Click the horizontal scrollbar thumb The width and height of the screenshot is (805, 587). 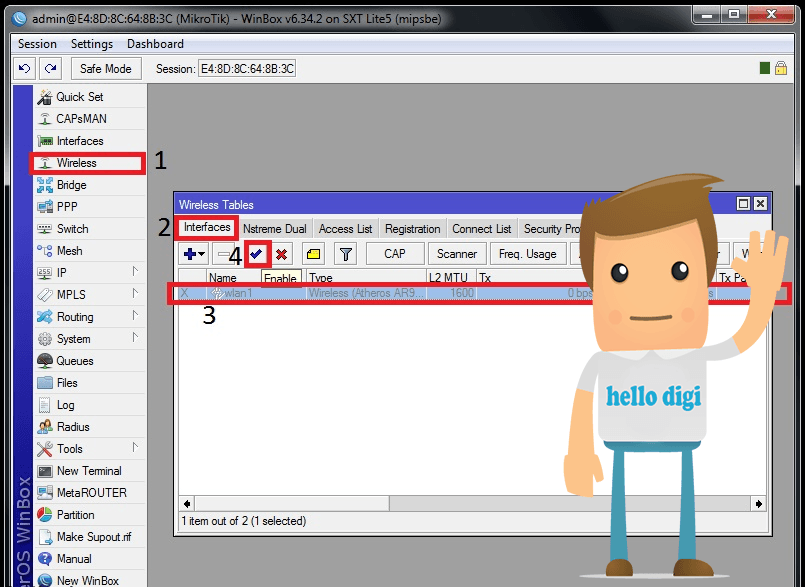tap(292, 504)
